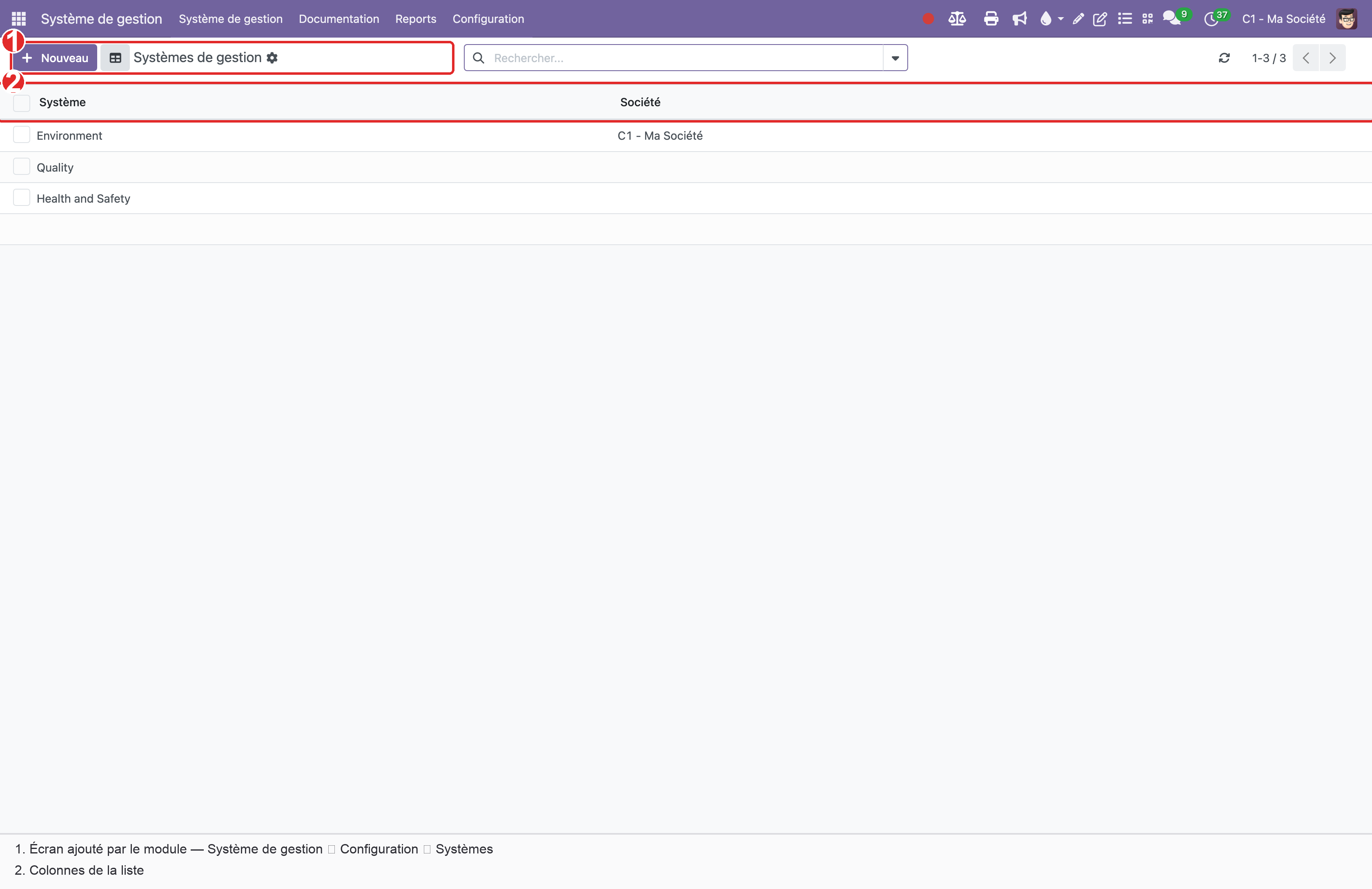Click the search magnifier icon
Image resolution: width=1372 pixels, height=889 pixels.
click(478, 58)
